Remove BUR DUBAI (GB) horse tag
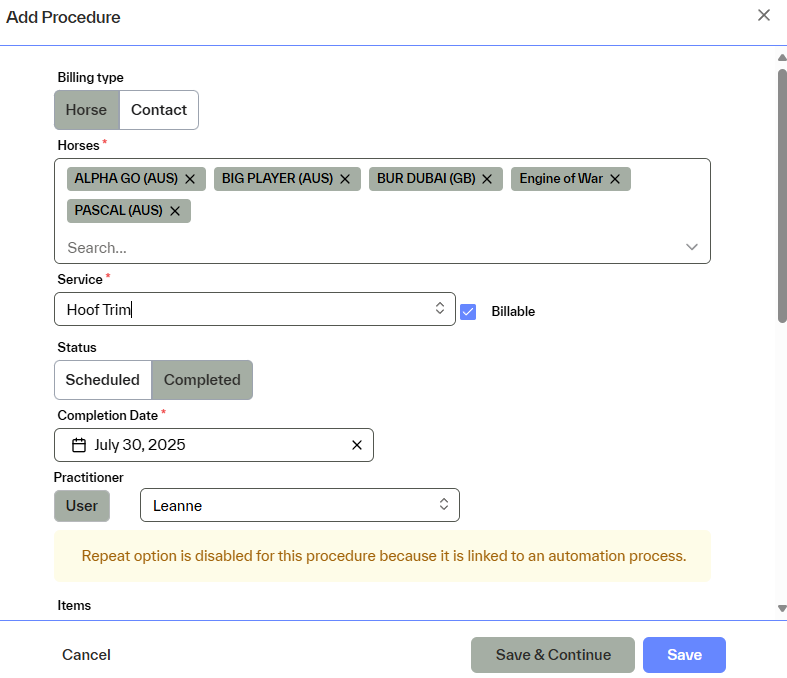The height and width of the screenshot is (678, 787). tap(487, 179)
